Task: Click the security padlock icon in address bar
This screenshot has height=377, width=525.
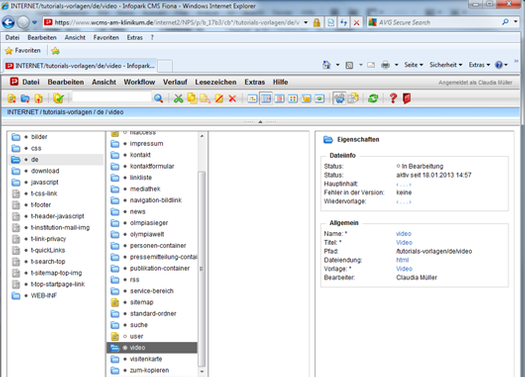Action: (x=316, y=22)
